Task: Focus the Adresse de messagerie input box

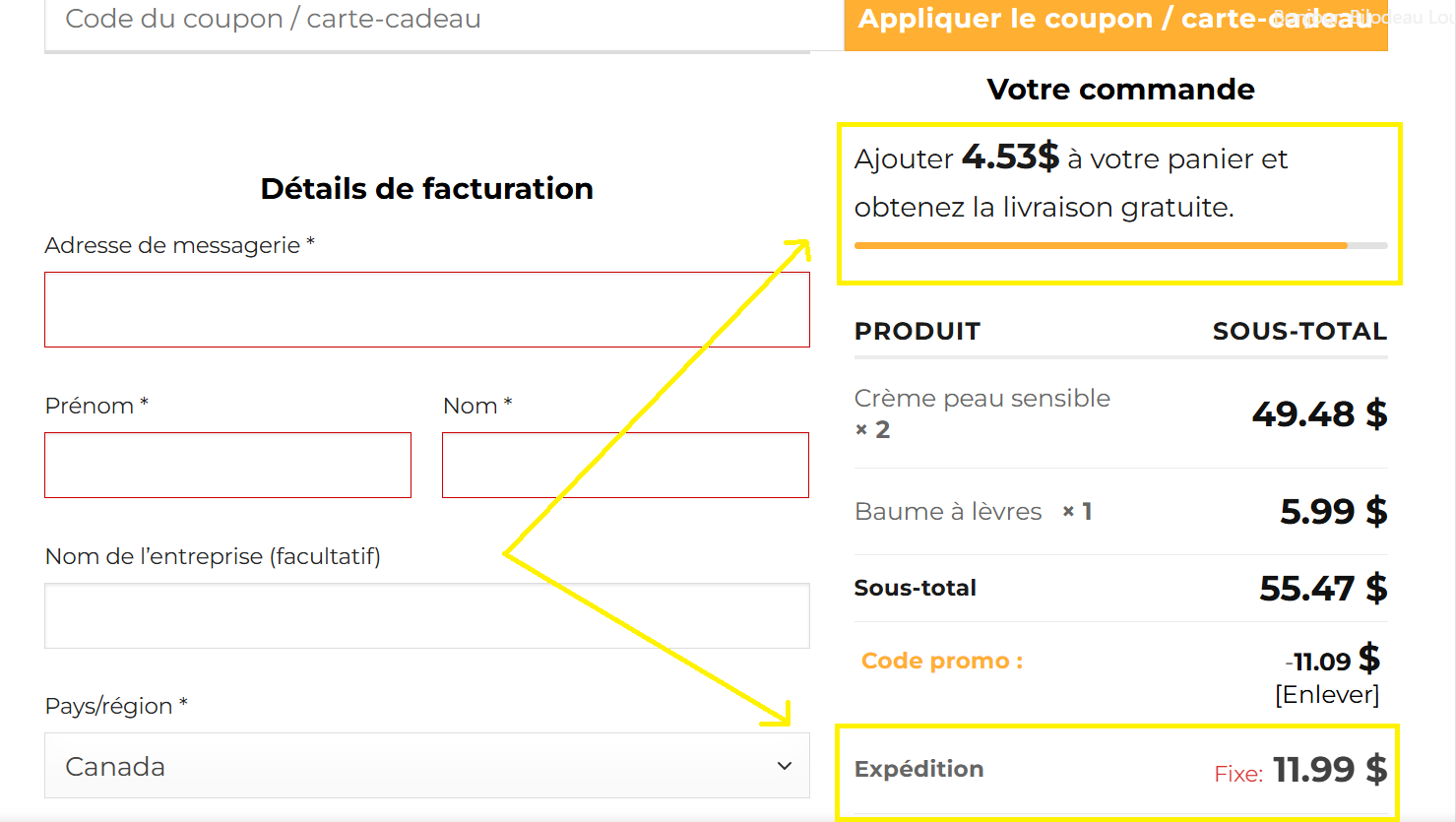Action: pyautogui.click(x=426, y=310)
